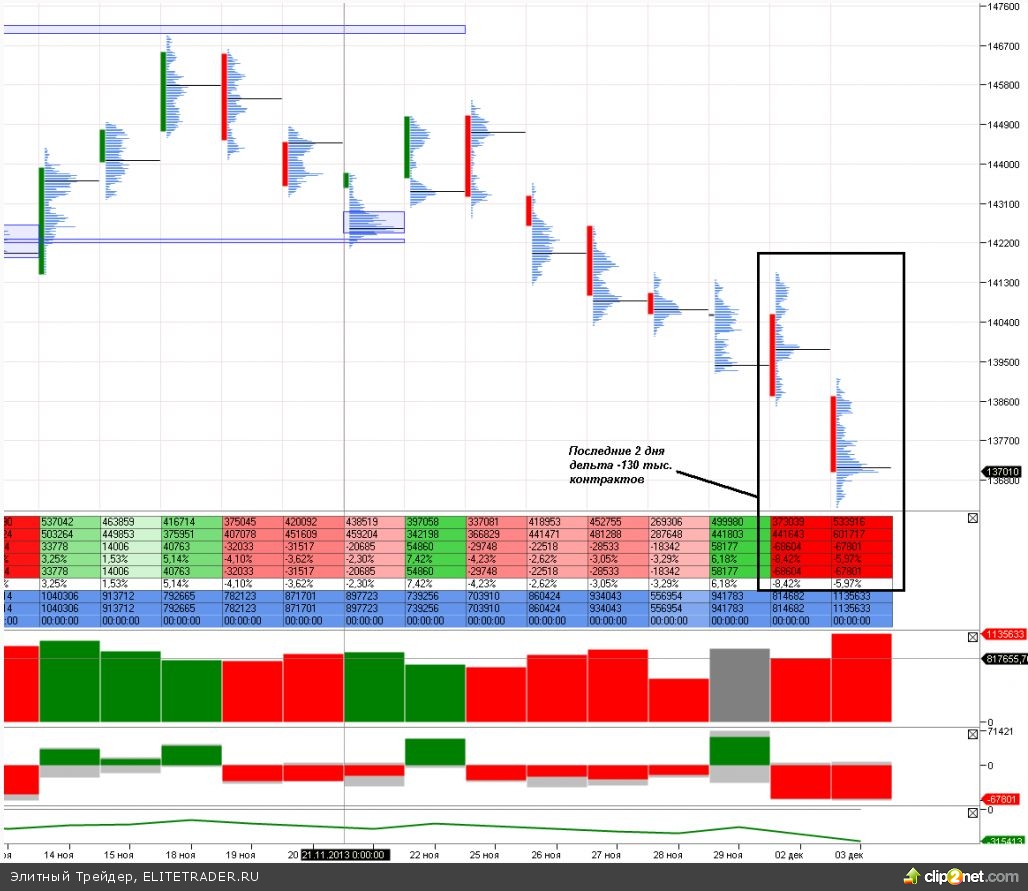The image size is (1028, 891).
Task: Click the gray volume bar for 29 ноя
Action: 740,685
